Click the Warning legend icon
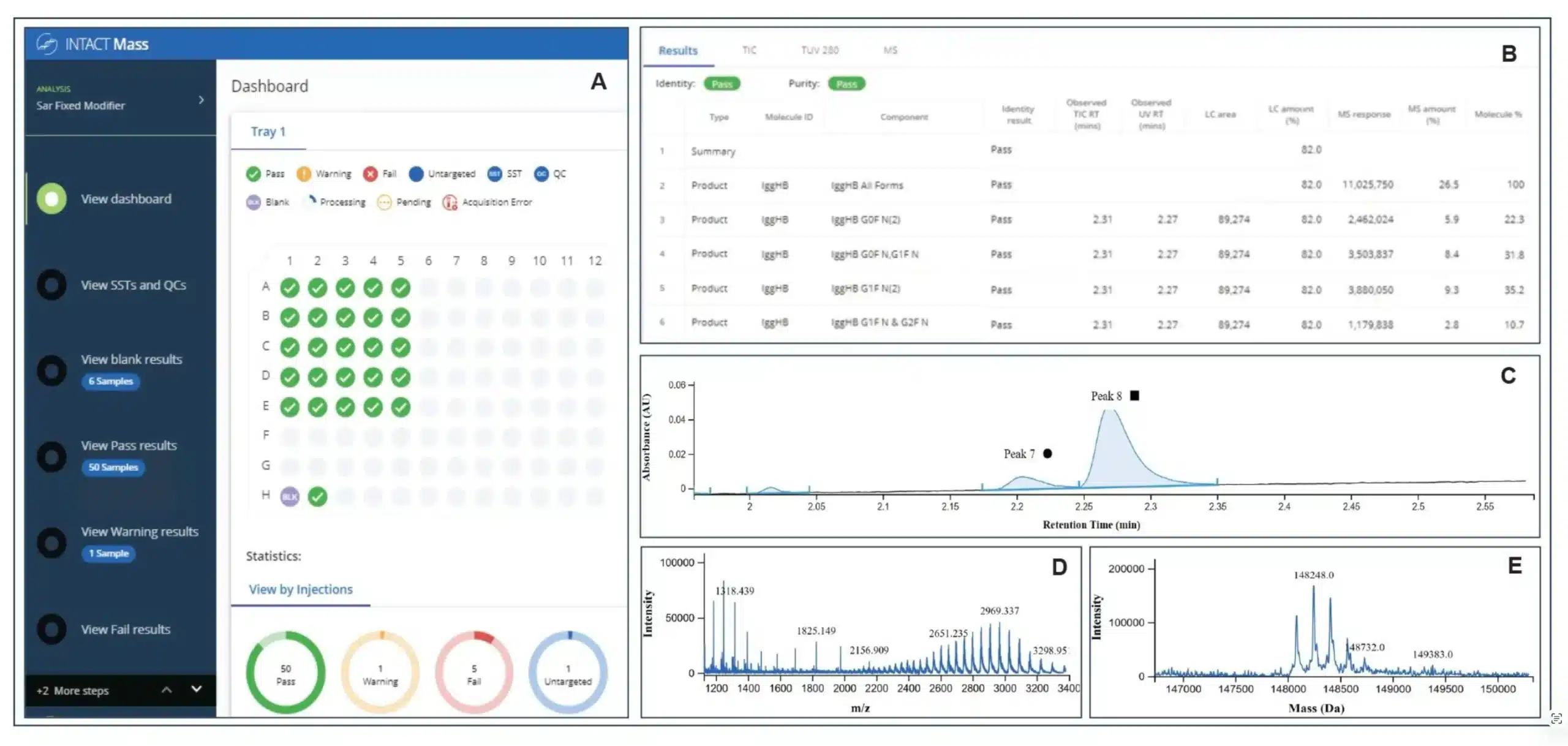1568x746 pixels. (x=304, y=175)
